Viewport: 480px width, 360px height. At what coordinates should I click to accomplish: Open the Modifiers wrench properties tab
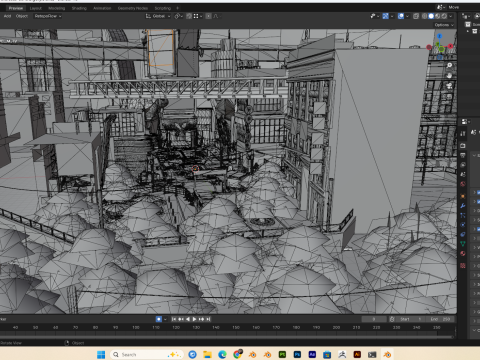[x=463, y=206]
